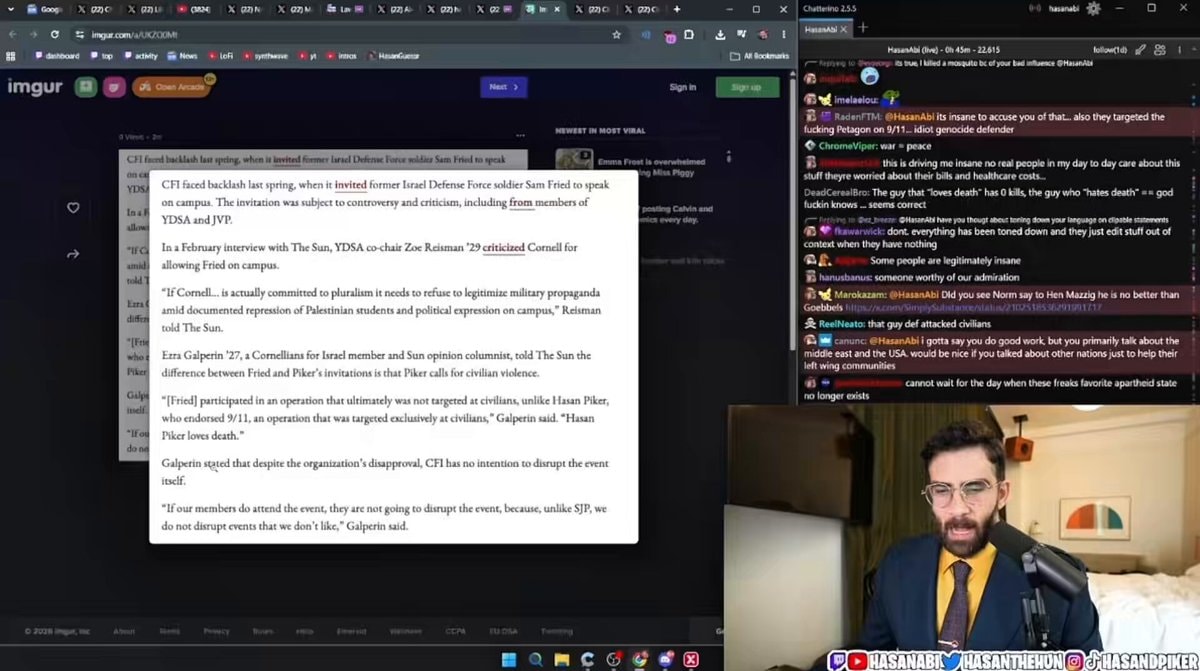The width and height of the screenshot is (1200, 671).
Task: Open a new browser tab
Action: pos(677,9)
